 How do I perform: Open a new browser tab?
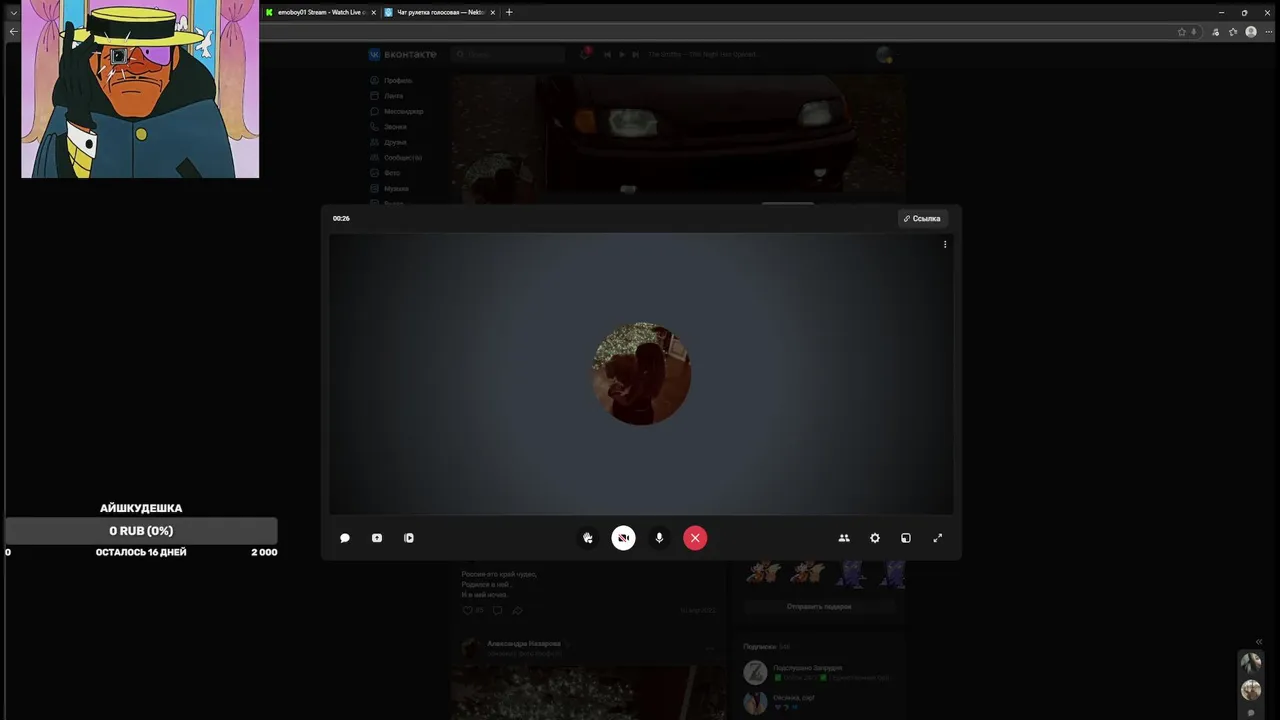[509, 12]
